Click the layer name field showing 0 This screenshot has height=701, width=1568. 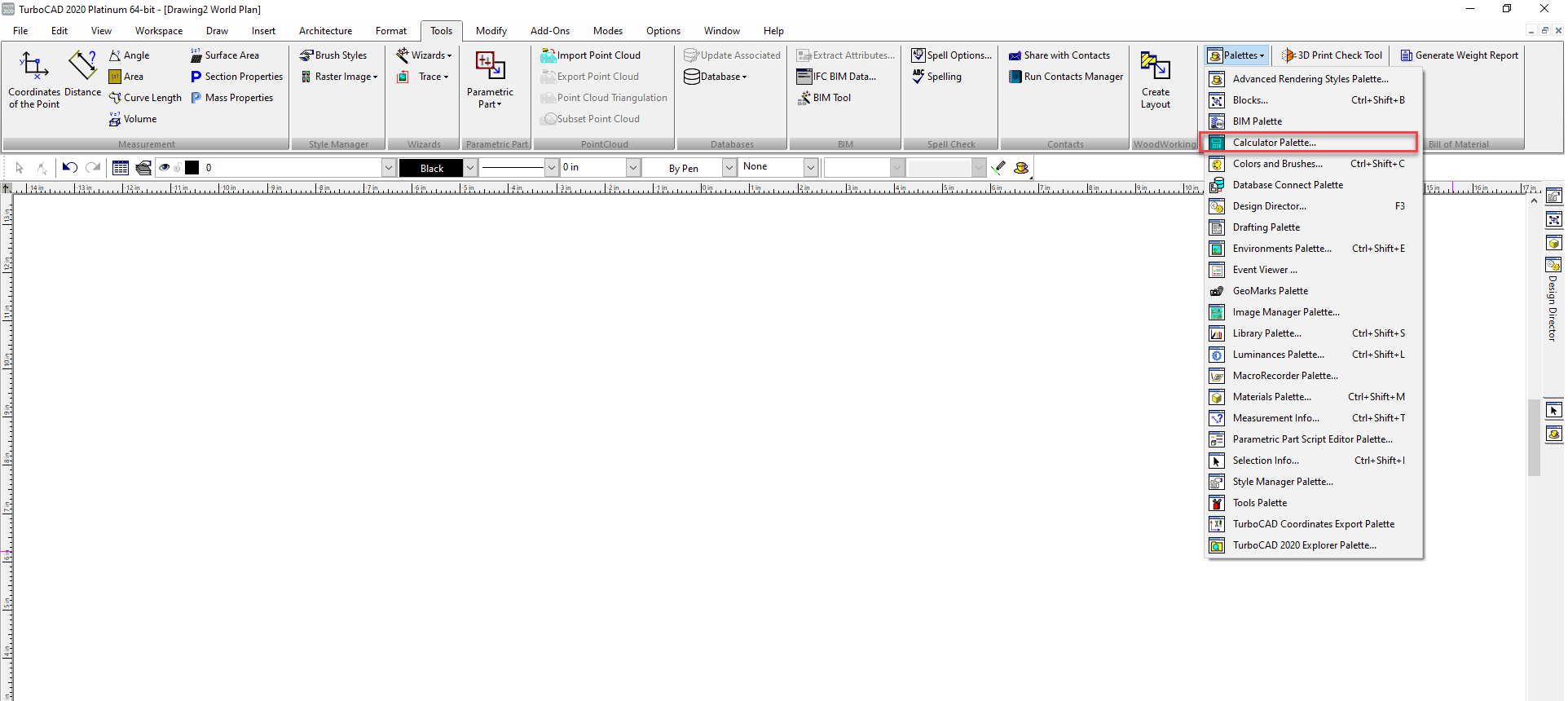click(292, 168)
